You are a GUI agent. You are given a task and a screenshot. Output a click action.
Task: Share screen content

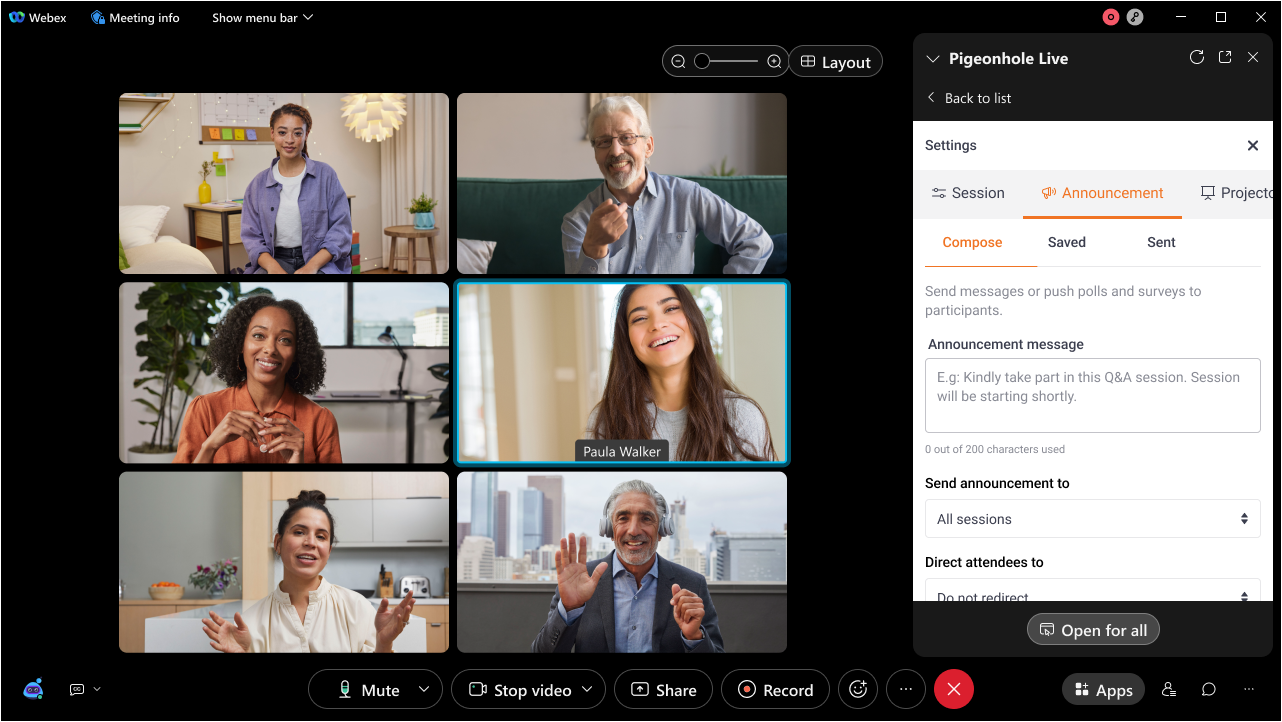click(663, 690)
